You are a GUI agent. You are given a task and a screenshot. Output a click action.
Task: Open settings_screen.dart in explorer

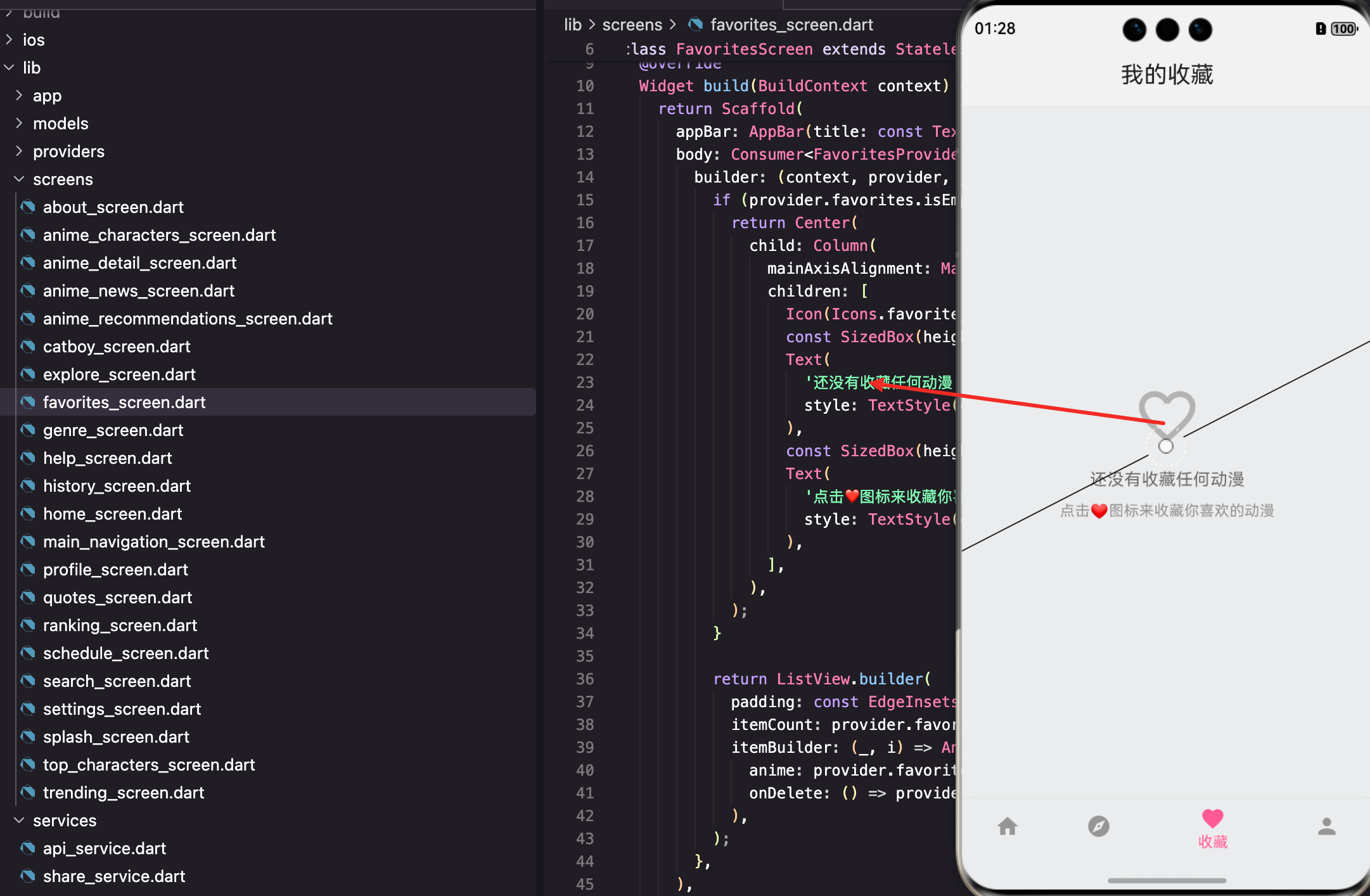click(x=122, y=709)
